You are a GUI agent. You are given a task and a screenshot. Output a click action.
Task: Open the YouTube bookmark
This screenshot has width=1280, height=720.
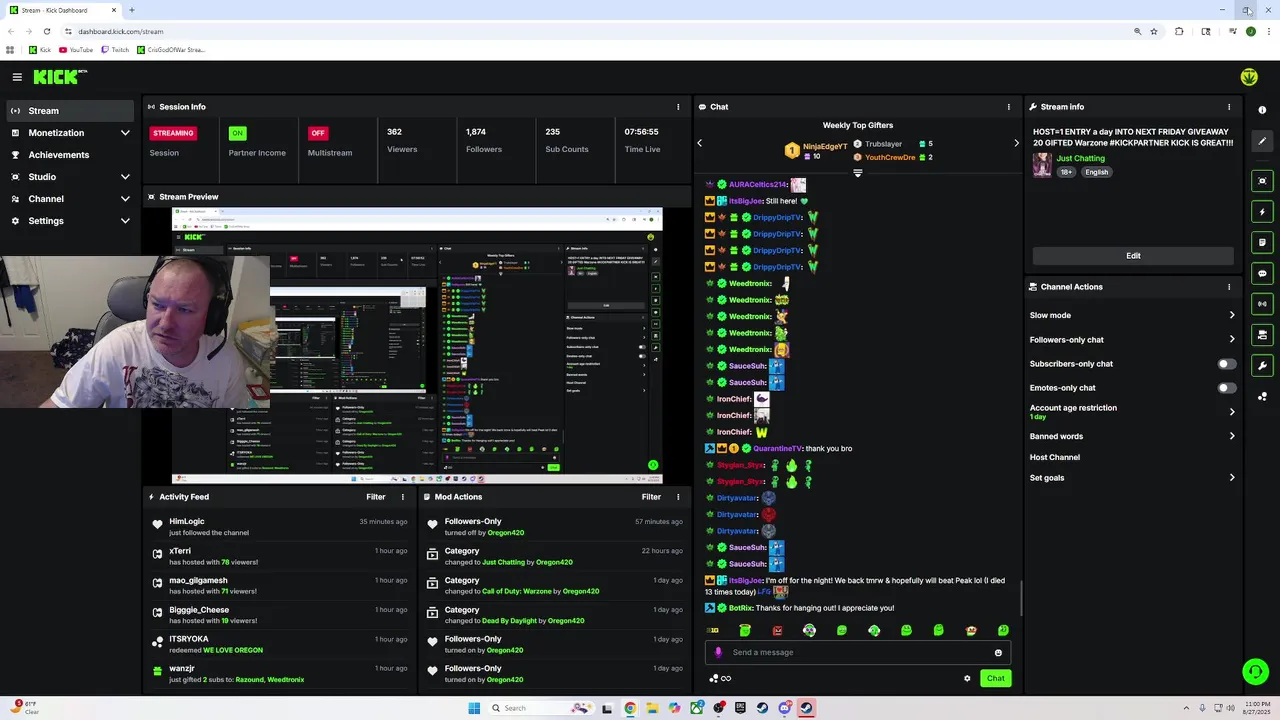coord(76,49)
